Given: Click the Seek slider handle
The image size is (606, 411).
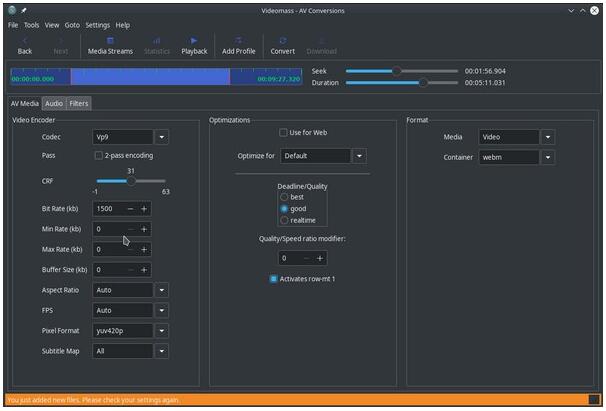Looking at the screenshot, I should click(397, 71).
